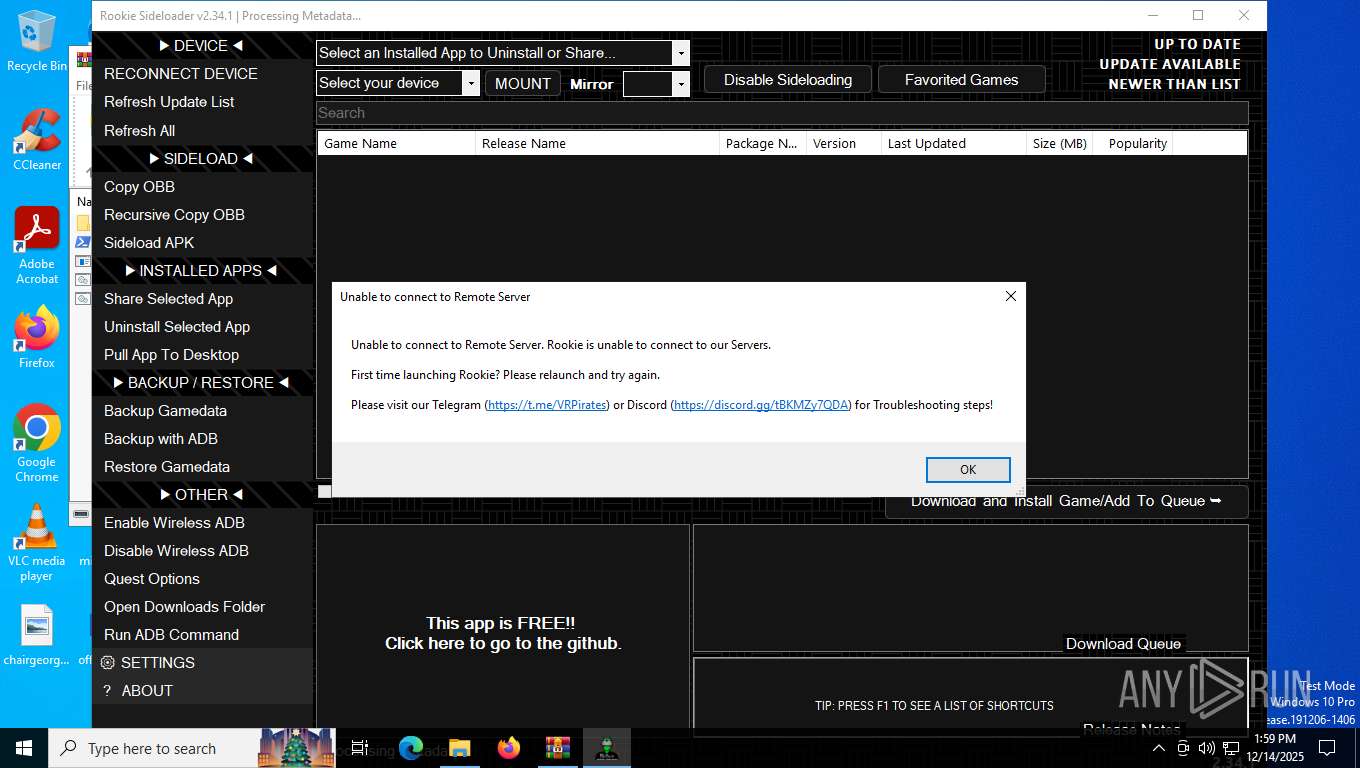
Task: Sort by the Version column header
Action: coord(843,144)
